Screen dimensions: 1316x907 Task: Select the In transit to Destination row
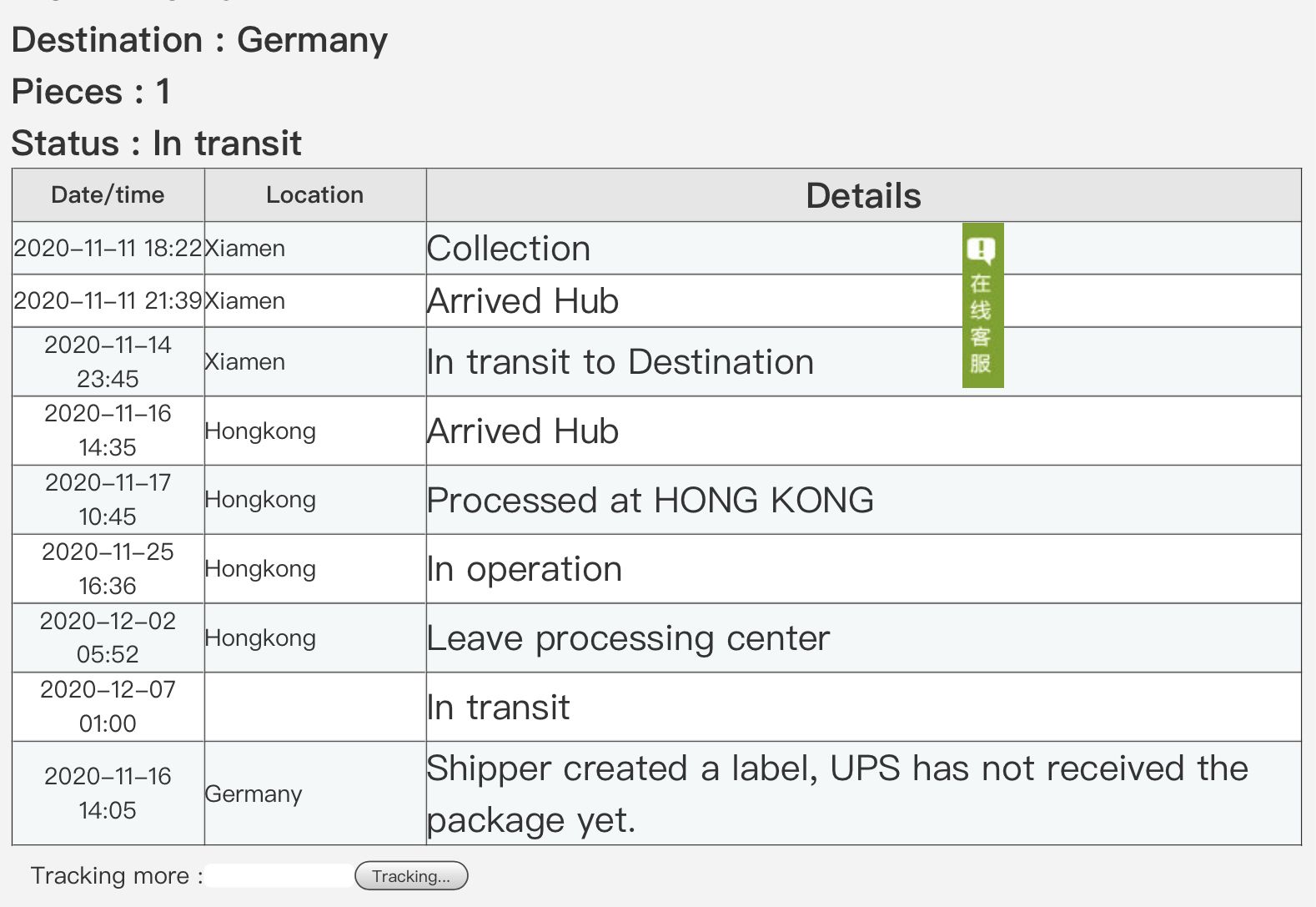pos(620,362)
